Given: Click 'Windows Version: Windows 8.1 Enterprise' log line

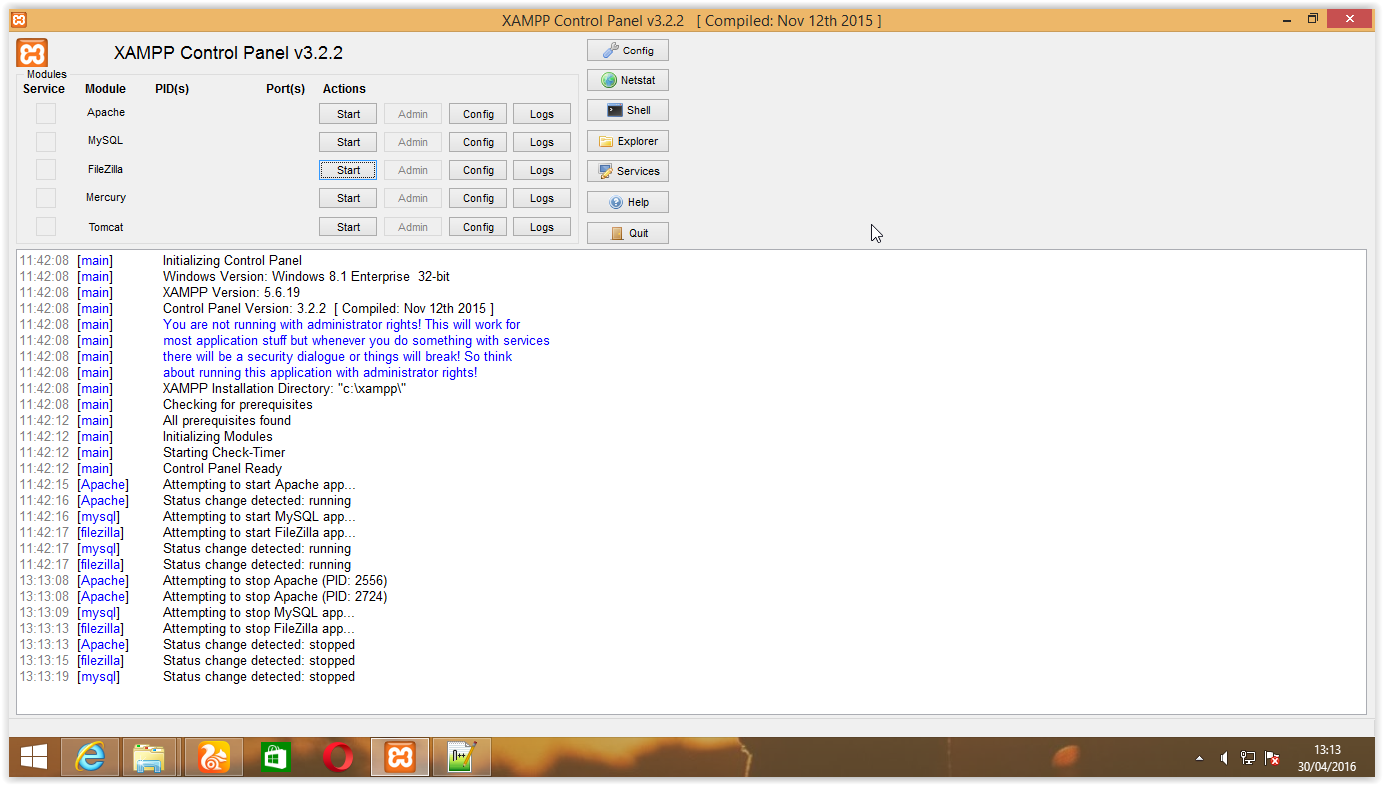Looking at the screenshot, I should click(306, 276).
